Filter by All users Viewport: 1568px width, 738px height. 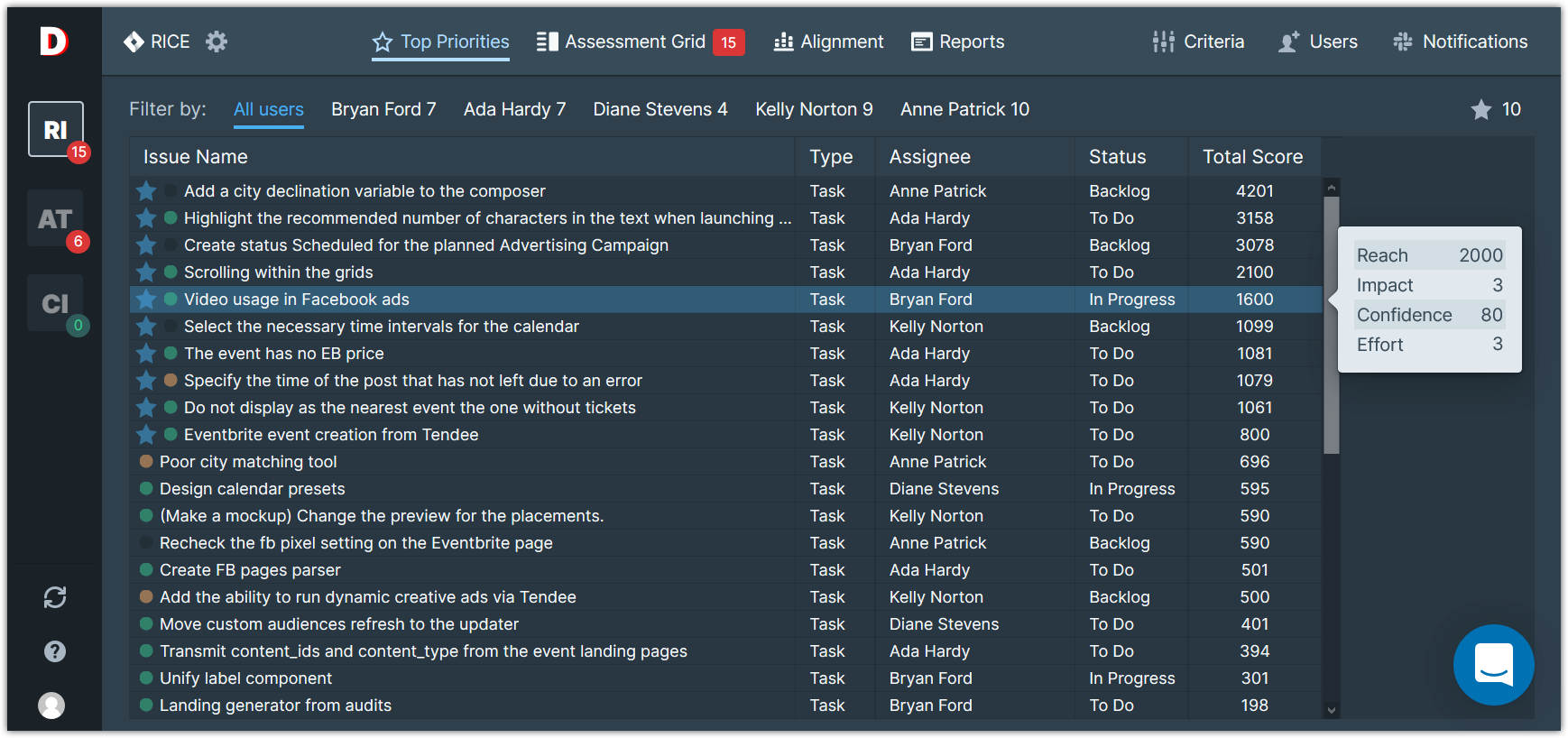tap(269, 109)
